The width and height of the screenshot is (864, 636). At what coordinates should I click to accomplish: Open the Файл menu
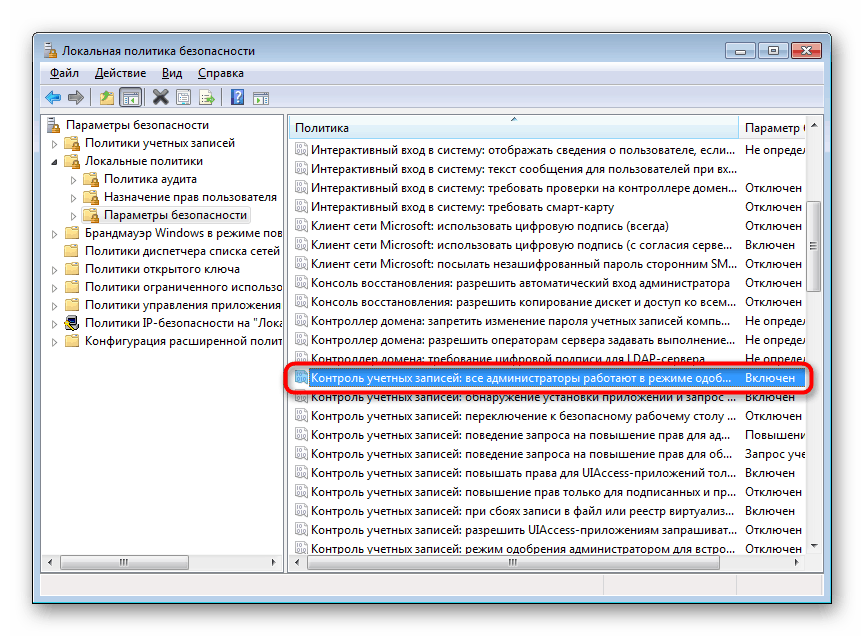pos(65,72)
